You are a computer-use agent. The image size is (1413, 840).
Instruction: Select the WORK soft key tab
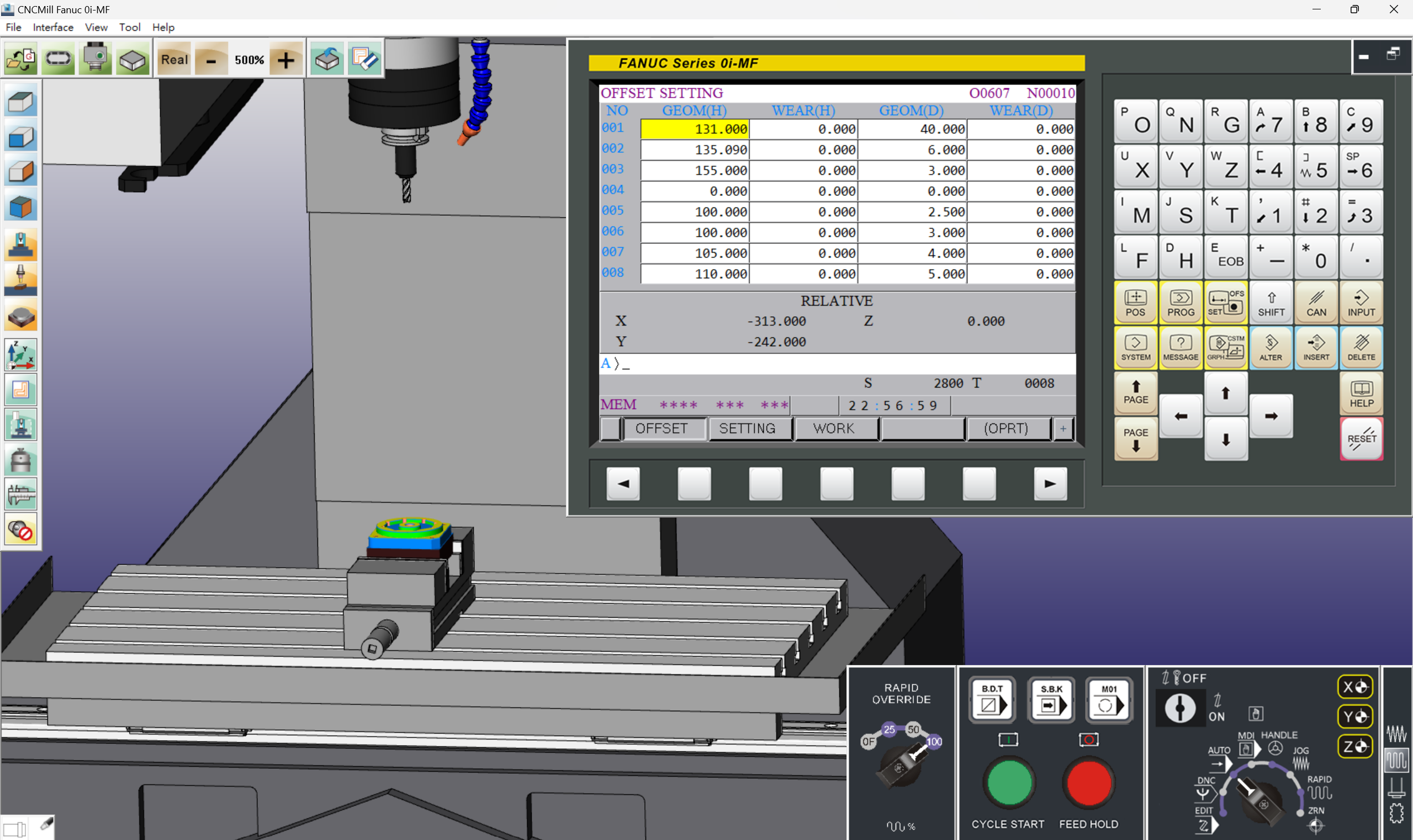click(x=836, y=428)
